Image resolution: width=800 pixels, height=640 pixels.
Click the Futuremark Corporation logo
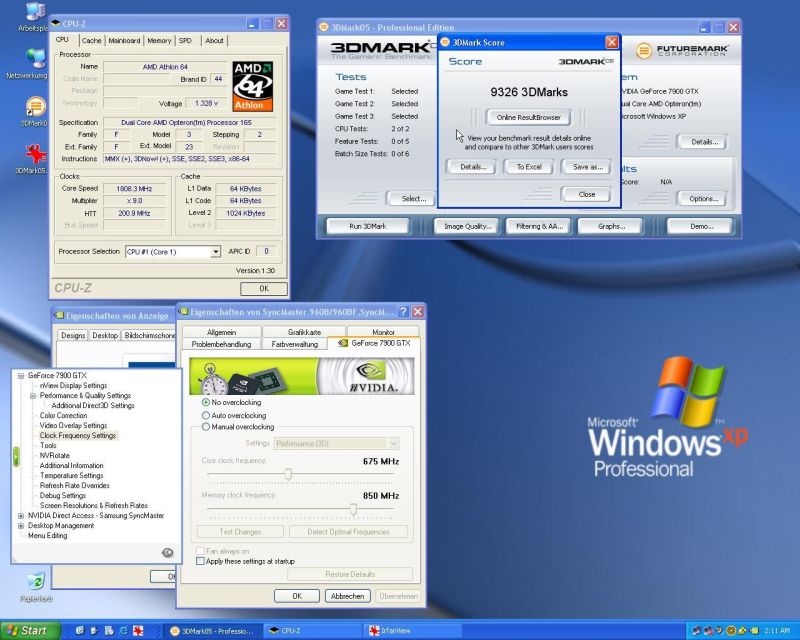click(x=683, y=50)
